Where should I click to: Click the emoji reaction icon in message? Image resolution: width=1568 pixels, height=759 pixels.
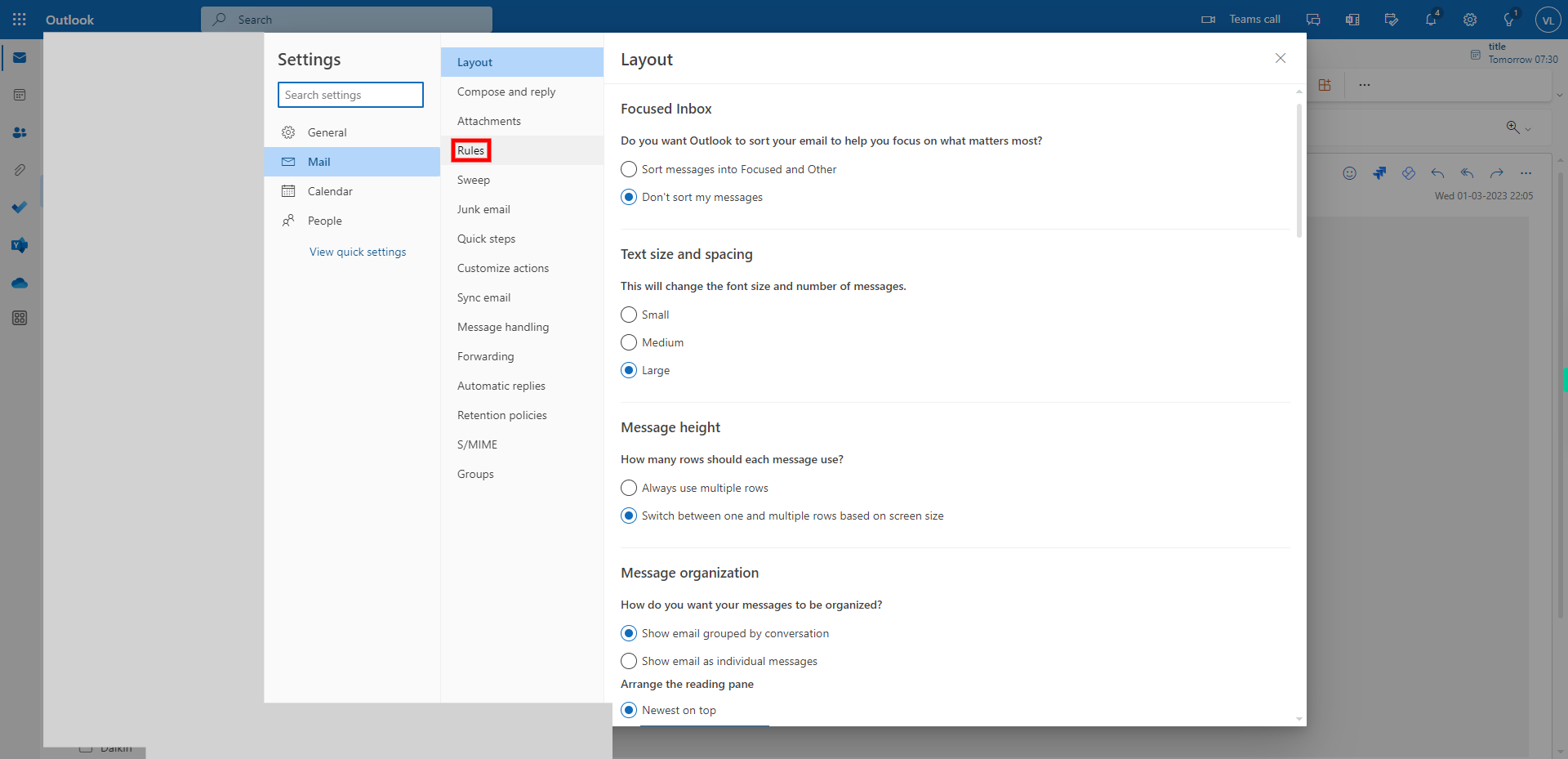point(1350,173)
